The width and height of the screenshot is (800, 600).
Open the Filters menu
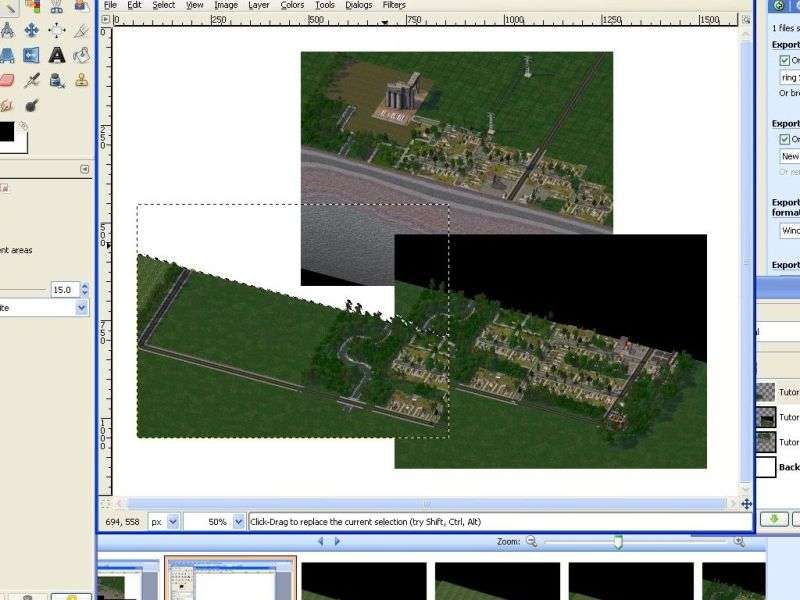tap(394, 5)
